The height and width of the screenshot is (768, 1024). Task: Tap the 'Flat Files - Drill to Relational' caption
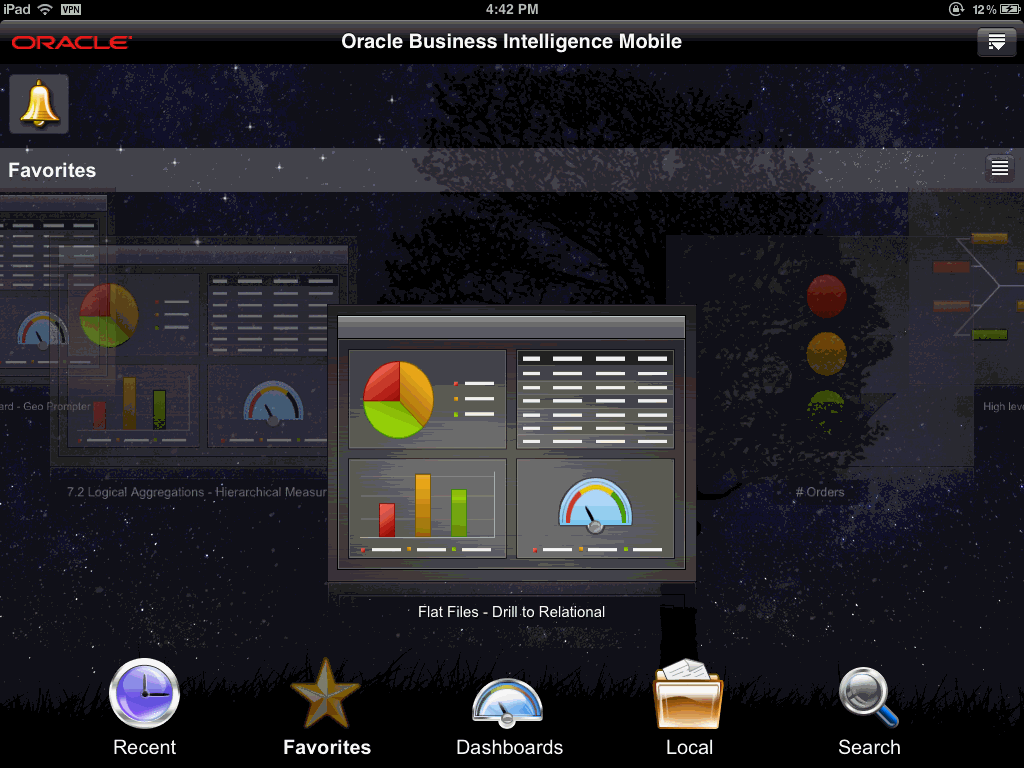tap(511, 612)
